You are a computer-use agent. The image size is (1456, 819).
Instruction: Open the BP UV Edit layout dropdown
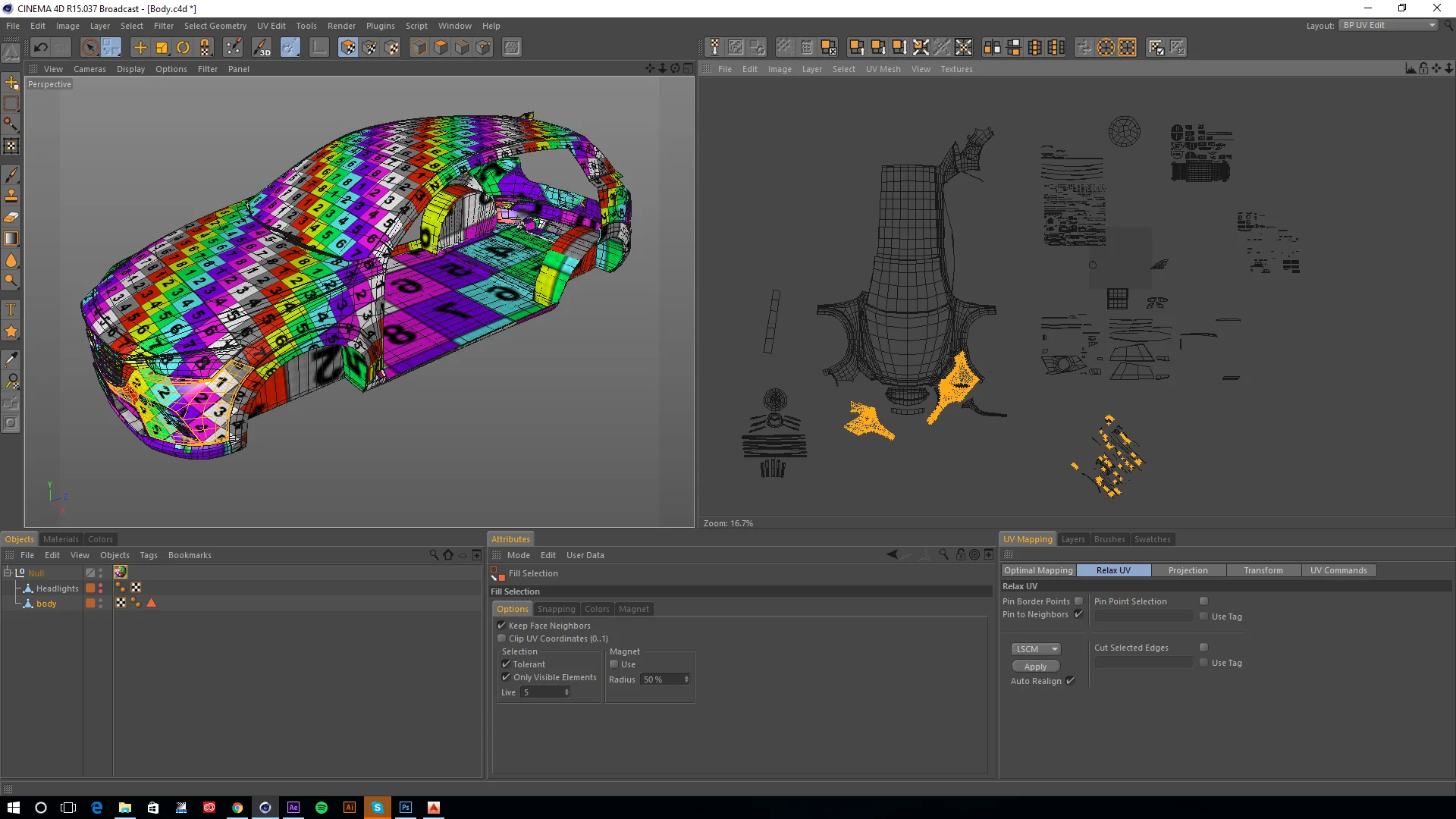[x=1389, y=25]
